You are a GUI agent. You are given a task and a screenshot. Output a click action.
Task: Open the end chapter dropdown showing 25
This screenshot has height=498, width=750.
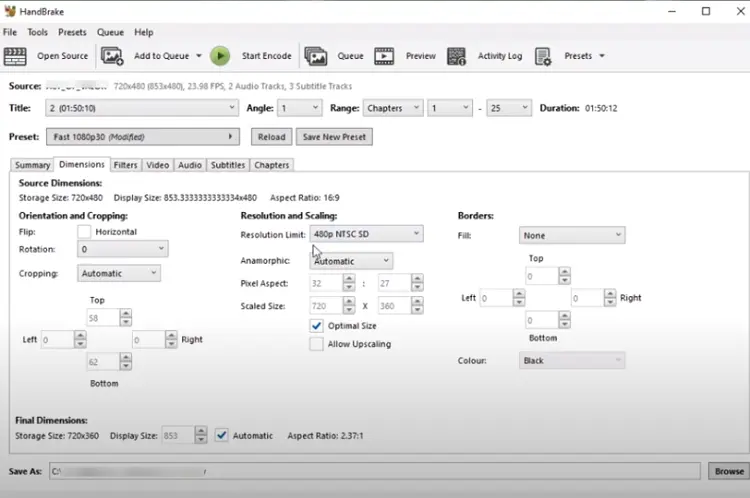pos(508,108)
